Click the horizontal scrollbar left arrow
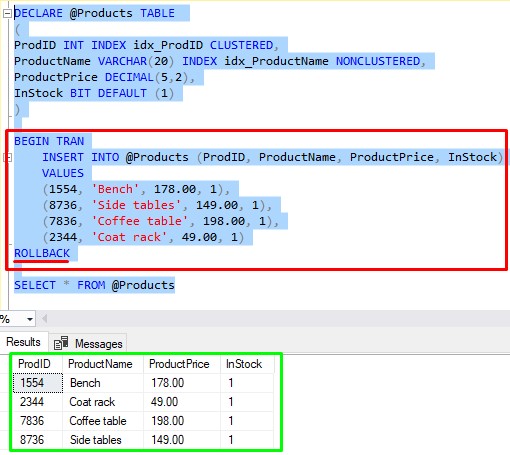 click(x=44, y=319)
